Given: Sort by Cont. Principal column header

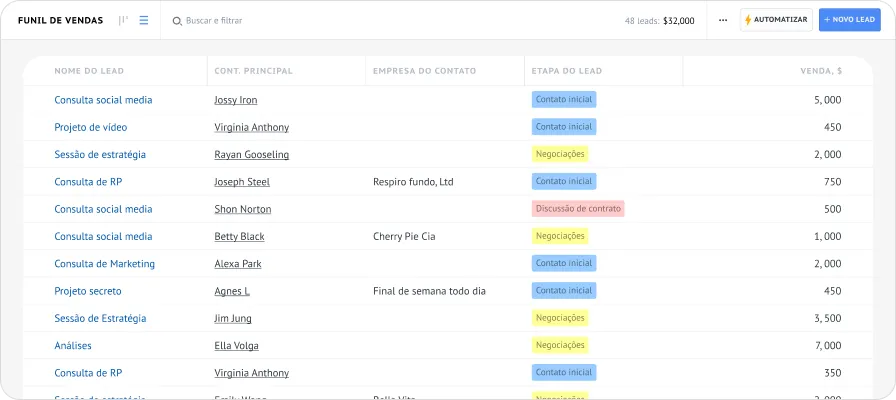Looking at the screenshot, I should click(253, 71).
